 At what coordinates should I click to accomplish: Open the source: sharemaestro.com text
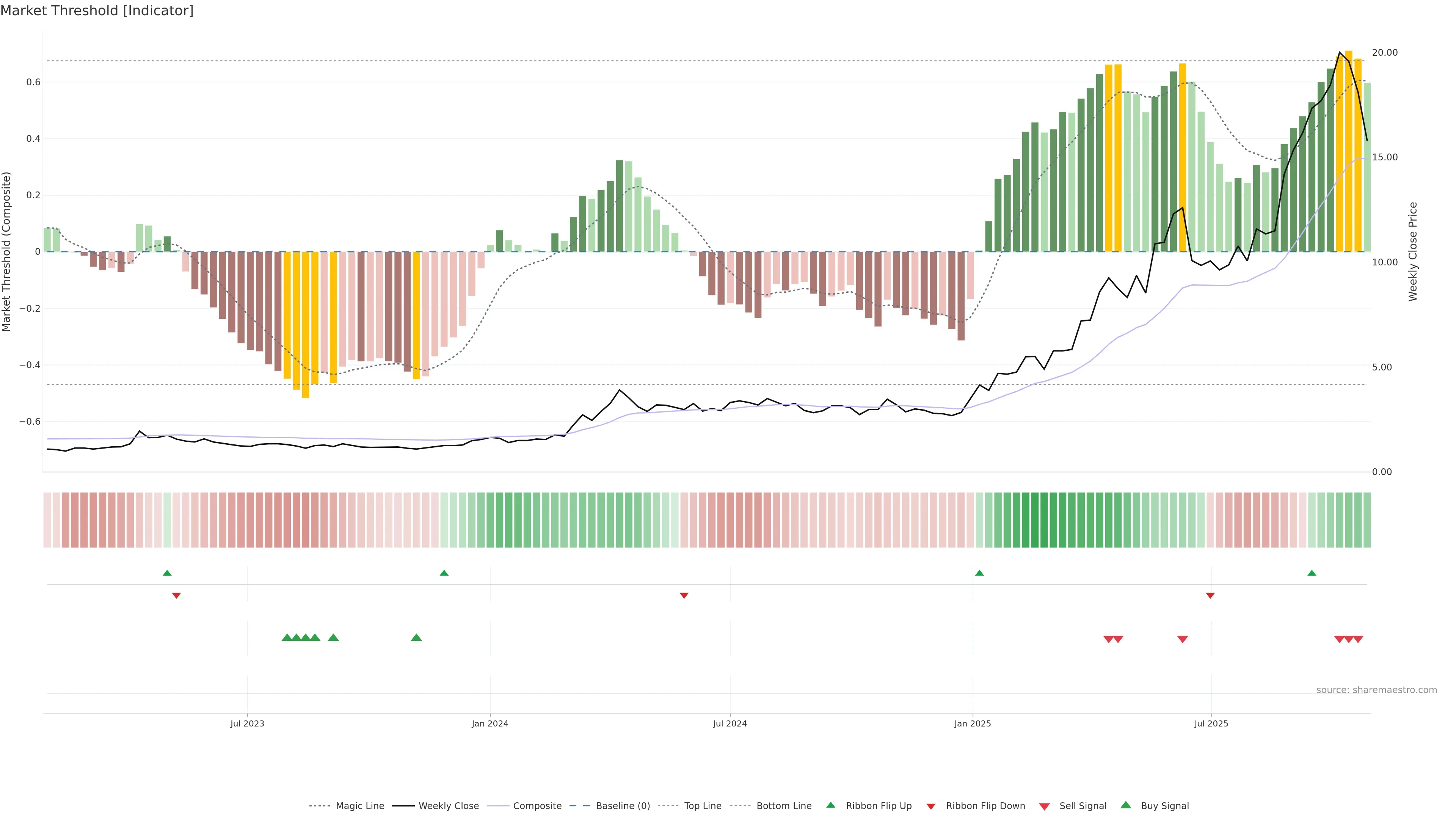(1376, 690)
